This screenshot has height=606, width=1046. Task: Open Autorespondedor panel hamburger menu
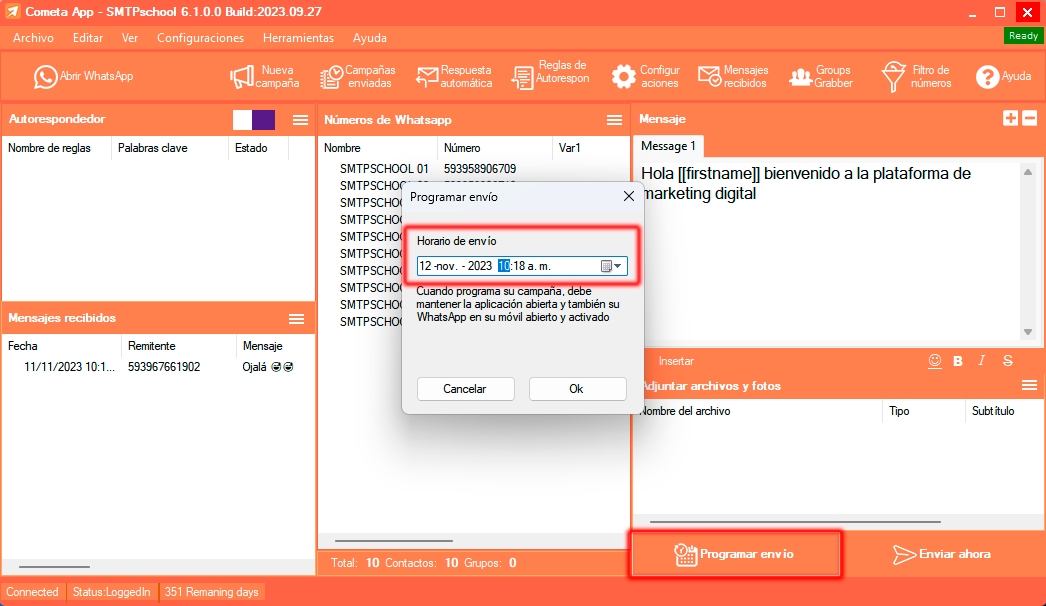click(300, 119)
